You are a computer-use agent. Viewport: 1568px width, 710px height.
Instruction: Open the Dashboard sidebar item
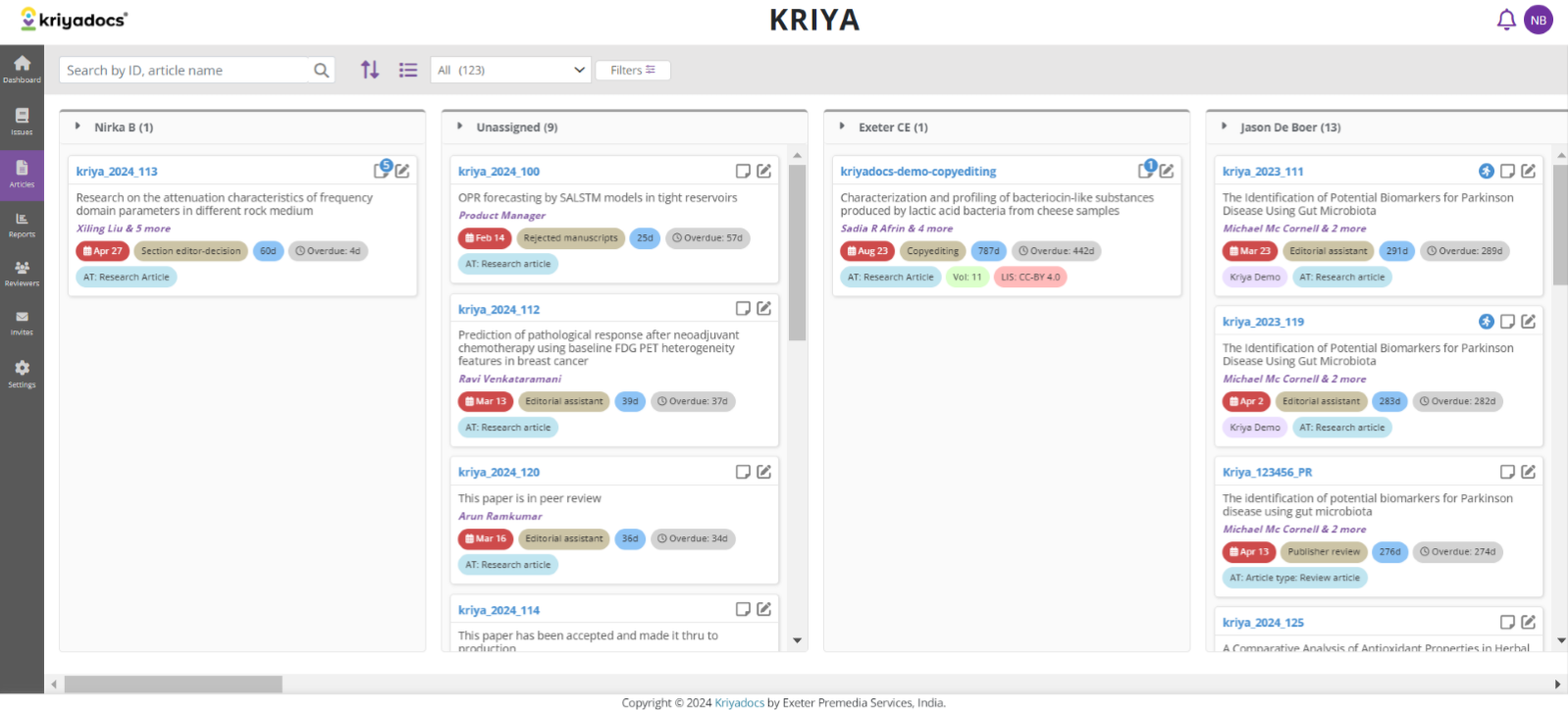tap(22, 69)
